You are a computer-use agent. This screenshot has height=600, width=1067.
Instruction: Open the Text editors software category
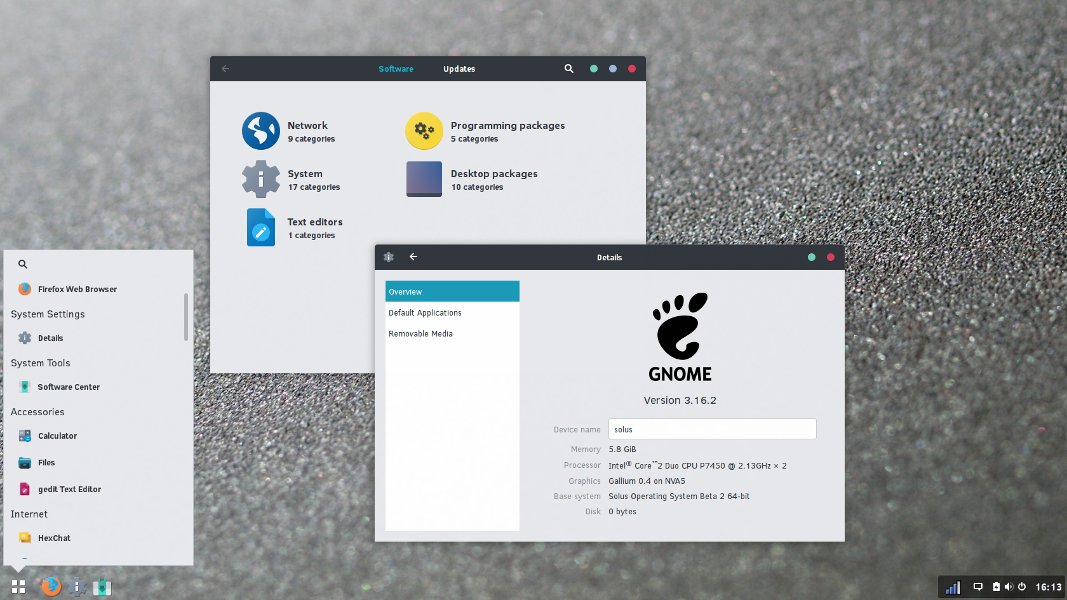pyautogui.click(x=292, y=227)
